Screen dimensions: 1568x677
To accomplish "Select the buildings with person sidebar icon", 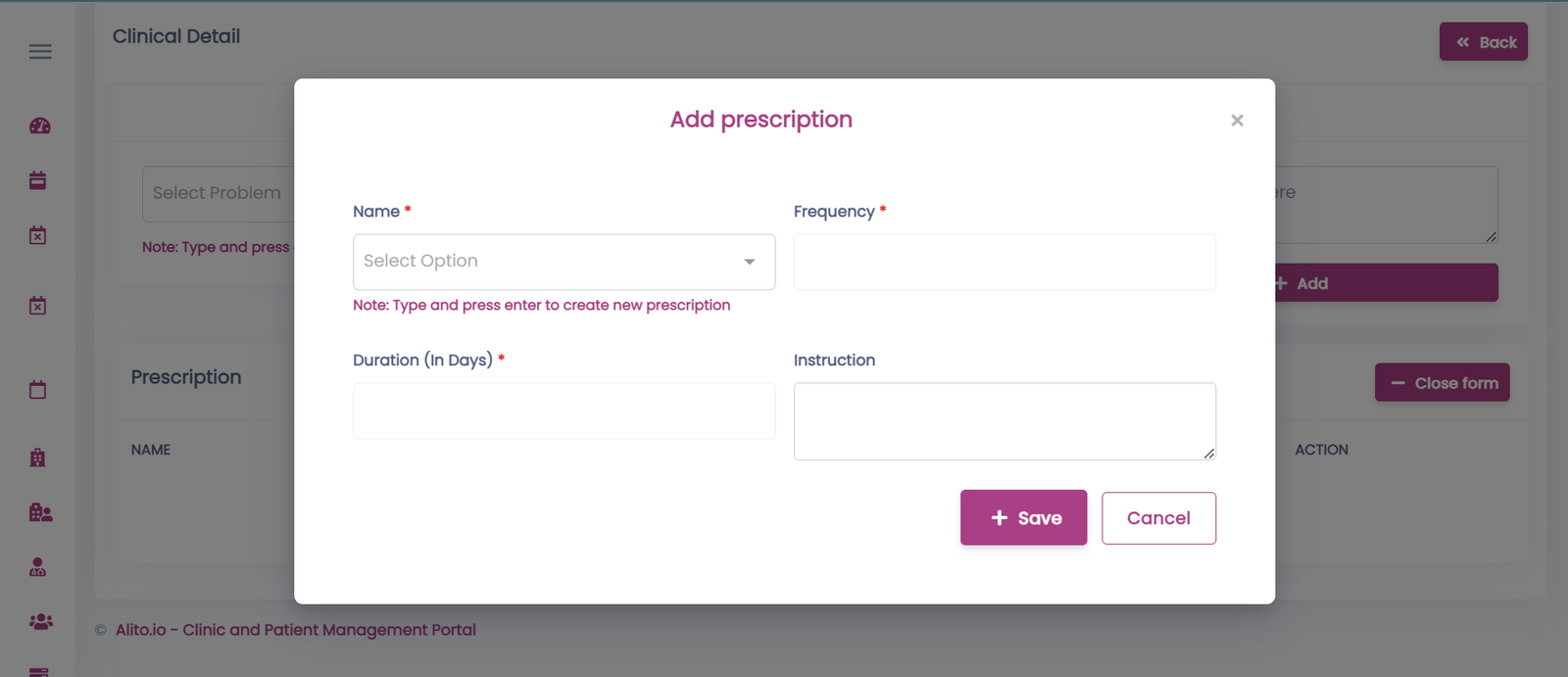I will tap(40, 512).
